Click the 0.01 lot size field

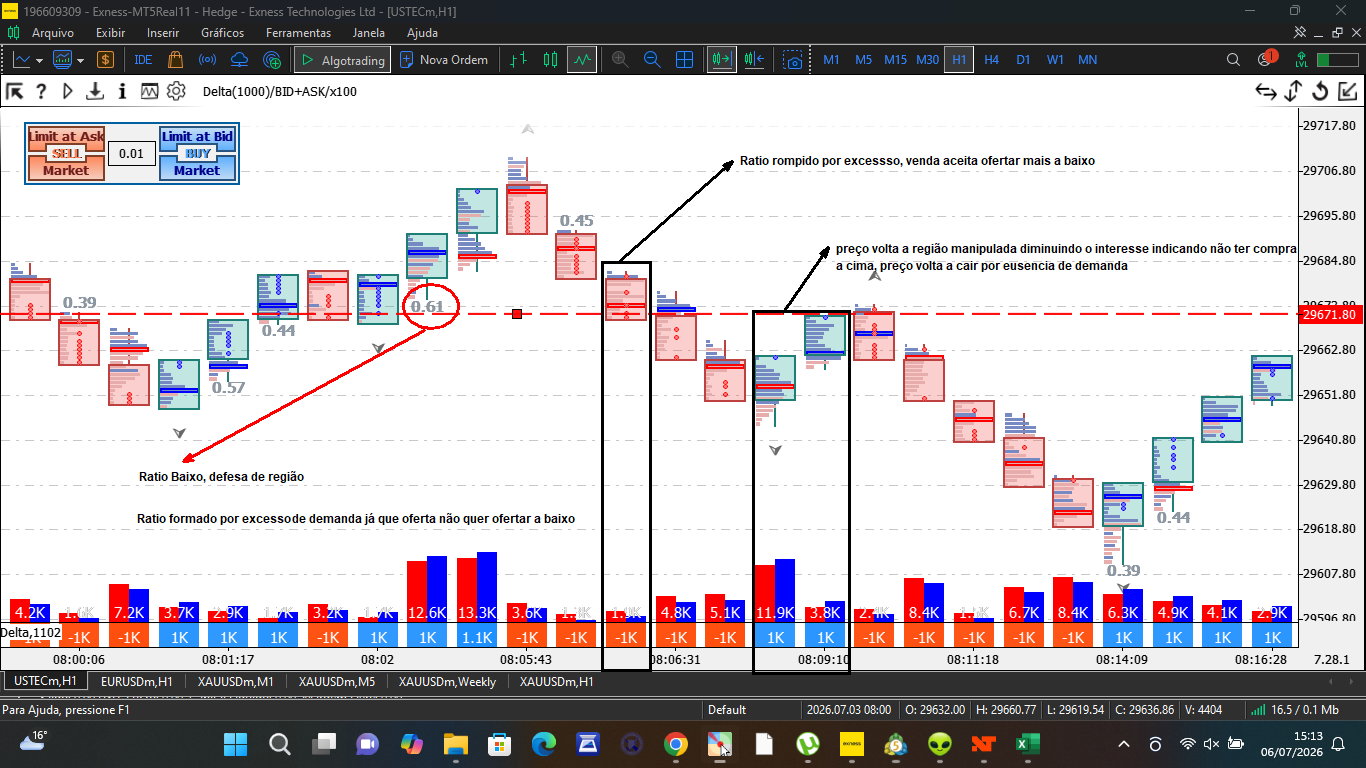131,154
